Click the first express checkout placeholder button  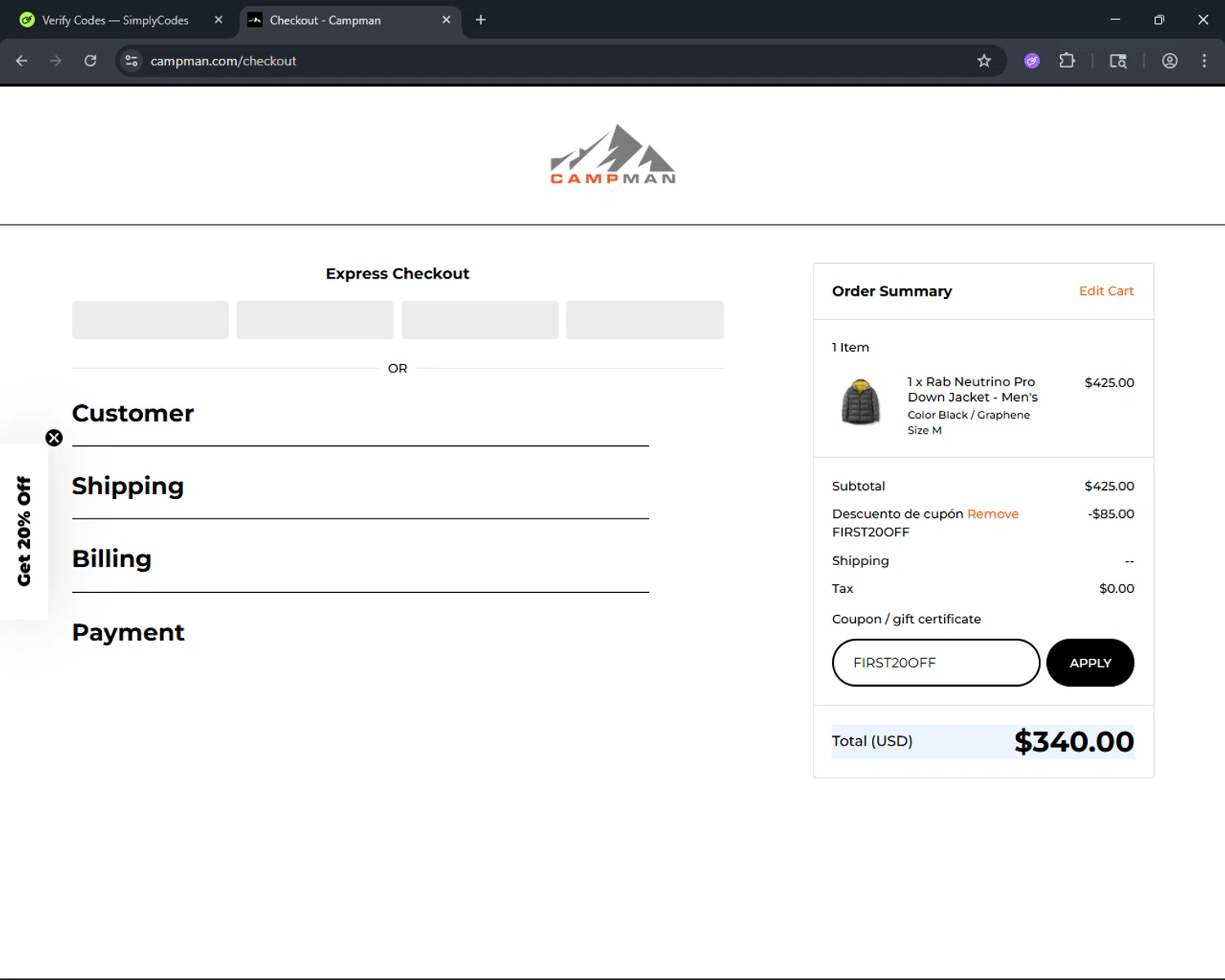[150, 319]
